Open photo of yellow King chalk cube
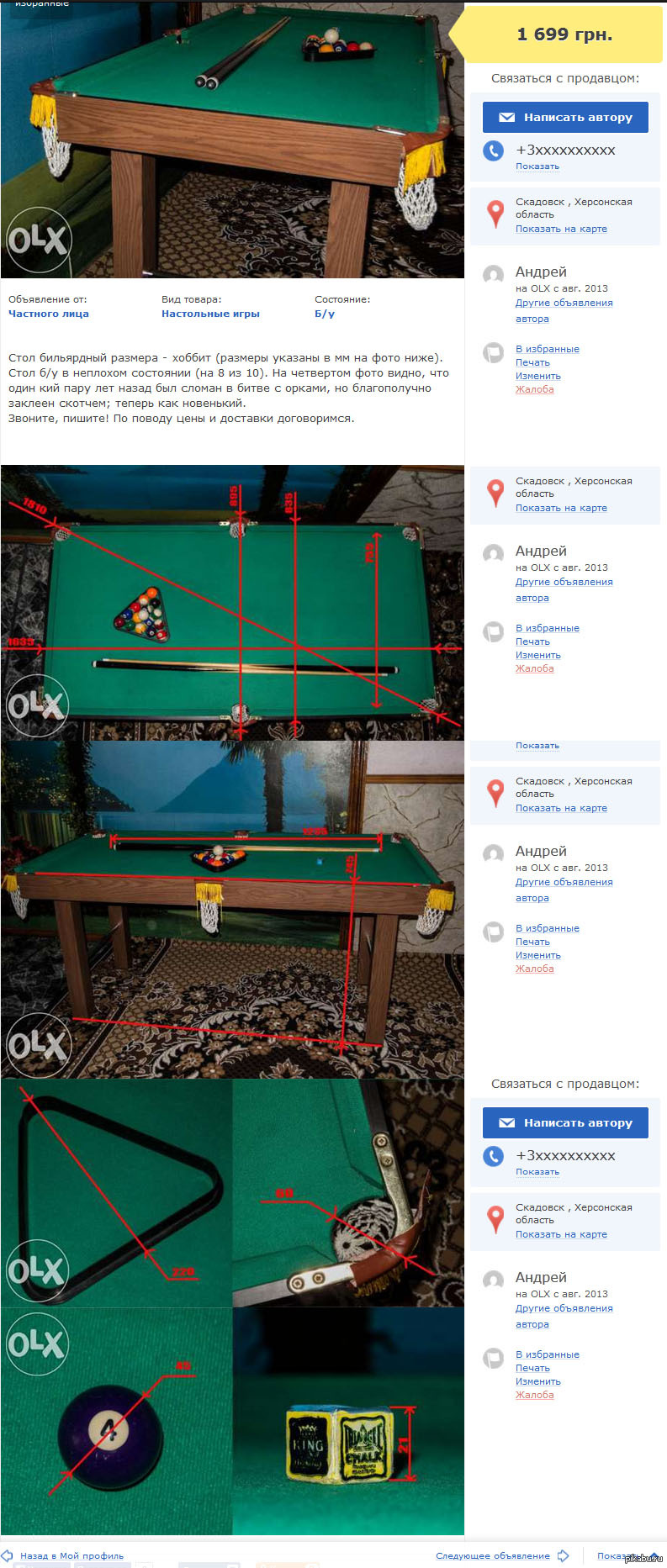 [x=348, y=1421]
